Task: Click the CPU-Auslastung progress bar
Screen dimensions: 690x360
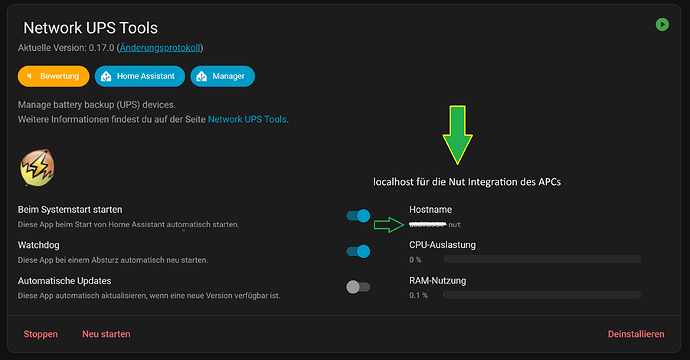Action: pos(542,259)
